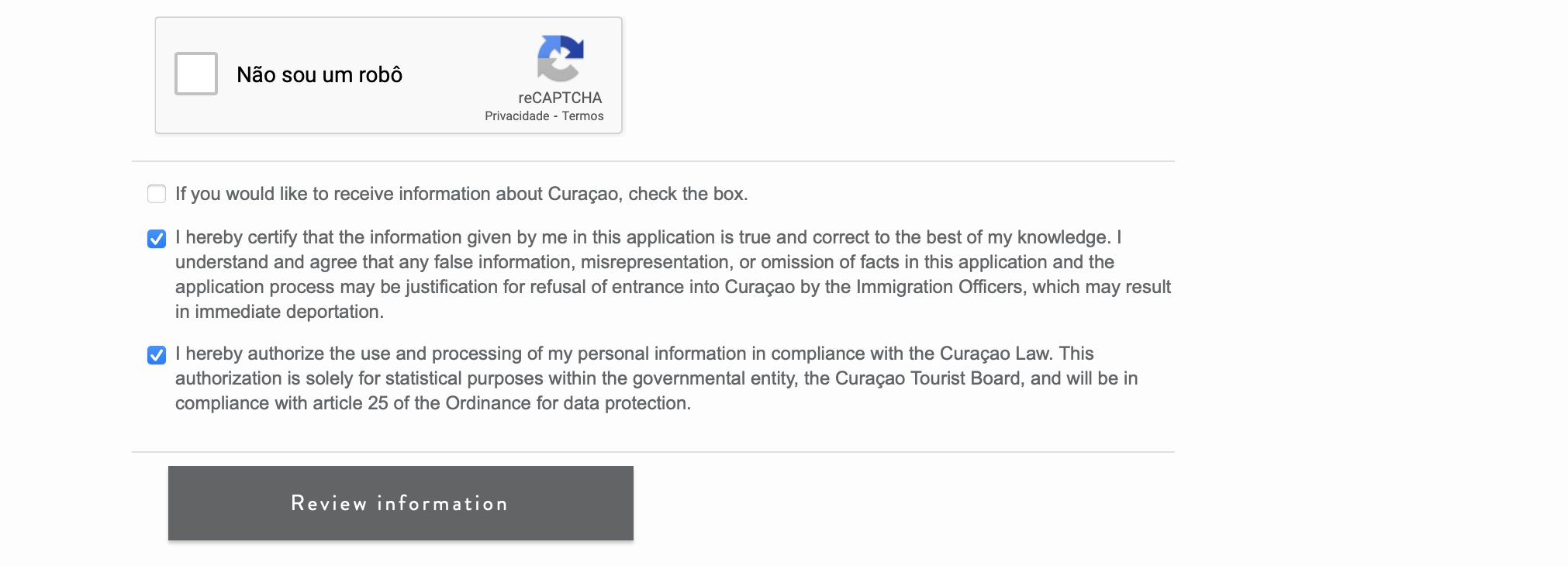The height and width of the screenshot is (566, 1568).
Task: Open the Termos link in reCAPTCHA
Action: (x=582, y=116)
